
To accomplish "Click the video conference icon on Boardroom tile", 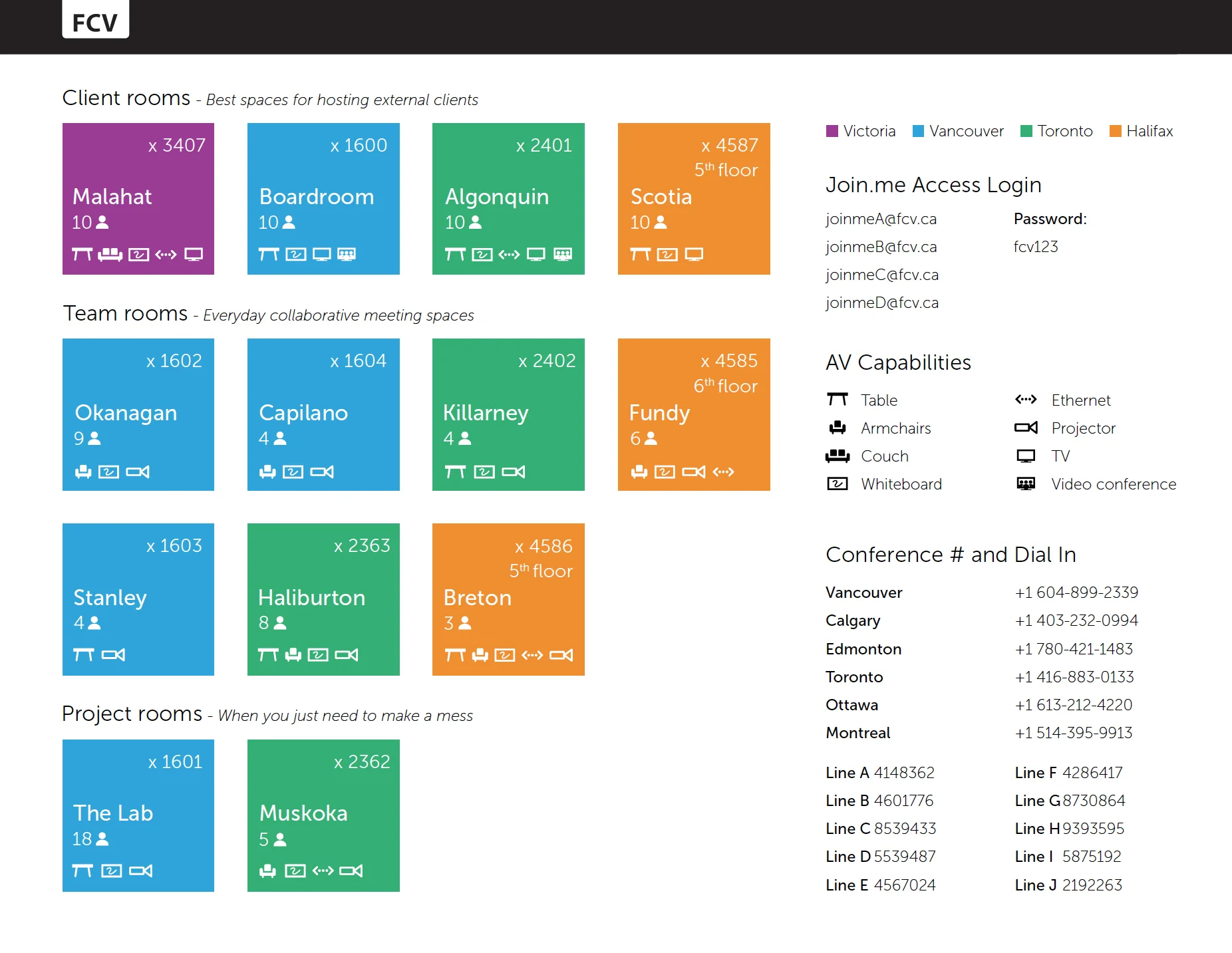I will point(347,254).
